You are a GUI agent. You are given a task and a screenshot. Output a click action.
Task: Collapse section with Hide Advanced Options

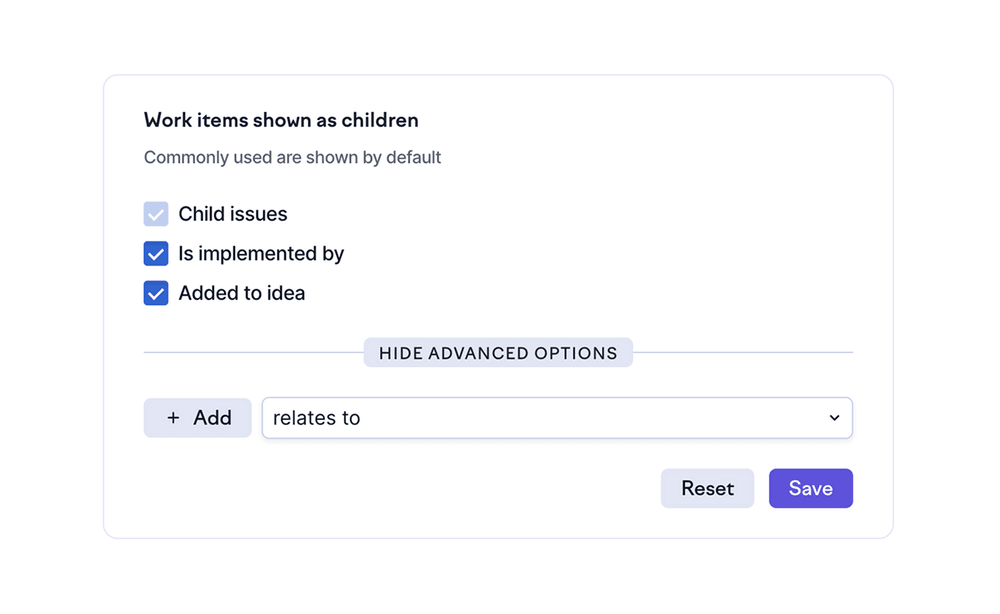pyautogui.click(x=498, y=353)
